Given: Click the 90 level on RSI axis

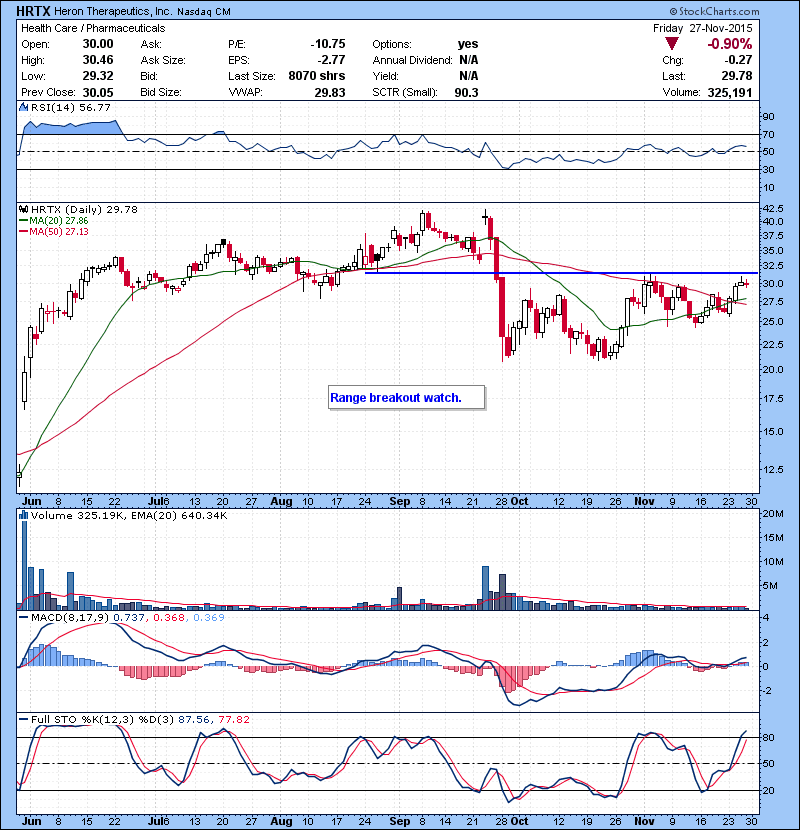Looking at the screenshot, I should [x=768, y=116].
